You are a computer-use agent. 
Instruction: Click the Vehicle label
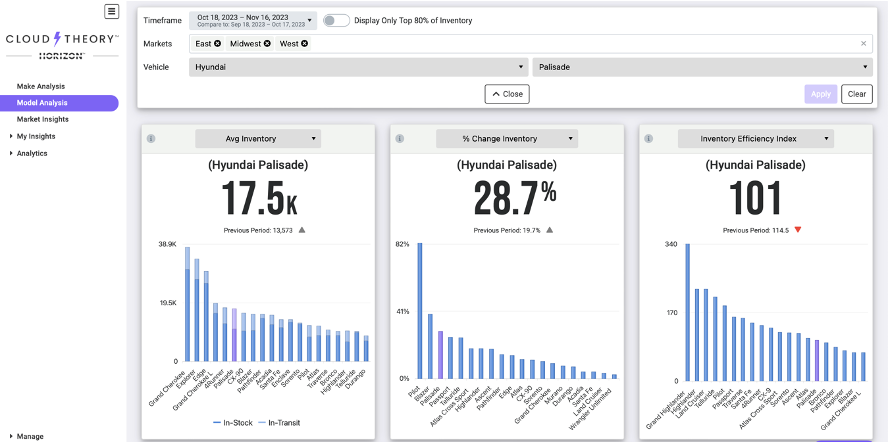[x=156, y=67]
